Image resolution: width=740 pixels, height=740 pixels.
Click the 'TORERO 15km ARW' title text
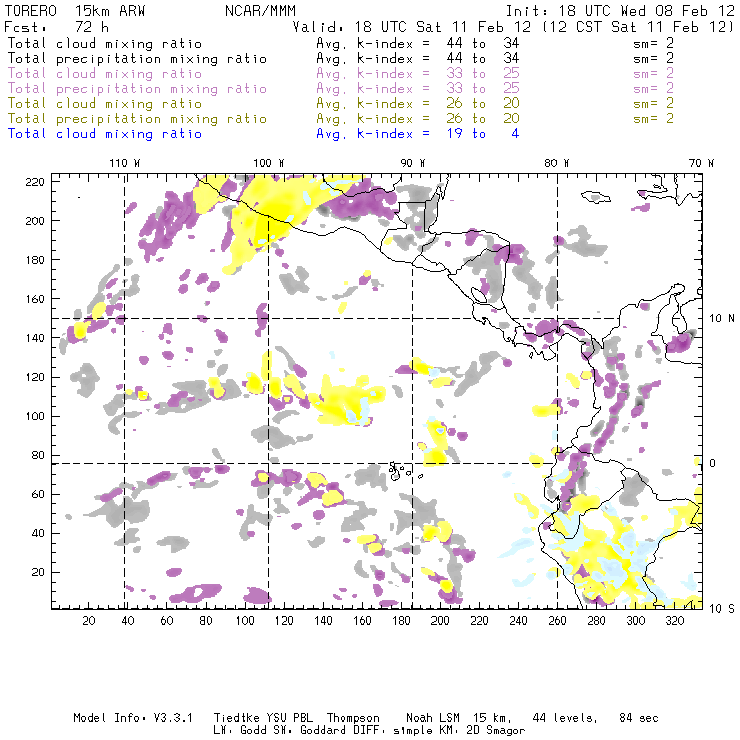(75, 11)
